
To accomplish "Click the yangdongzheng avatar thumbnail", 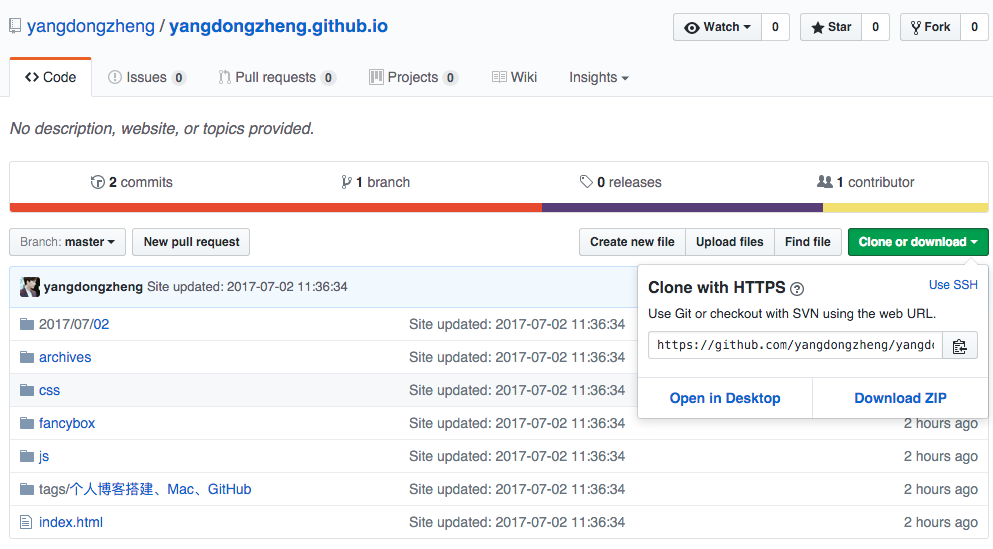I will tap(30, 287).
